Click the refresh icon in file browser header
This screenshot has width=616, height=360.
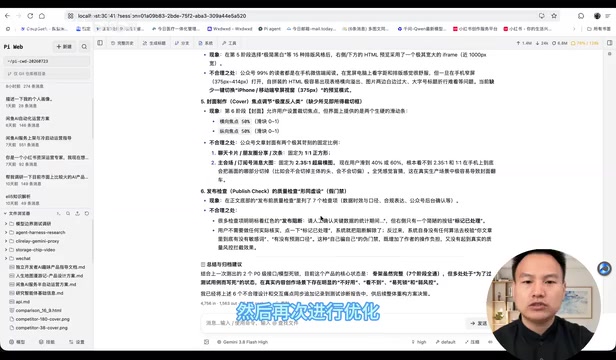tap(86, 213)
